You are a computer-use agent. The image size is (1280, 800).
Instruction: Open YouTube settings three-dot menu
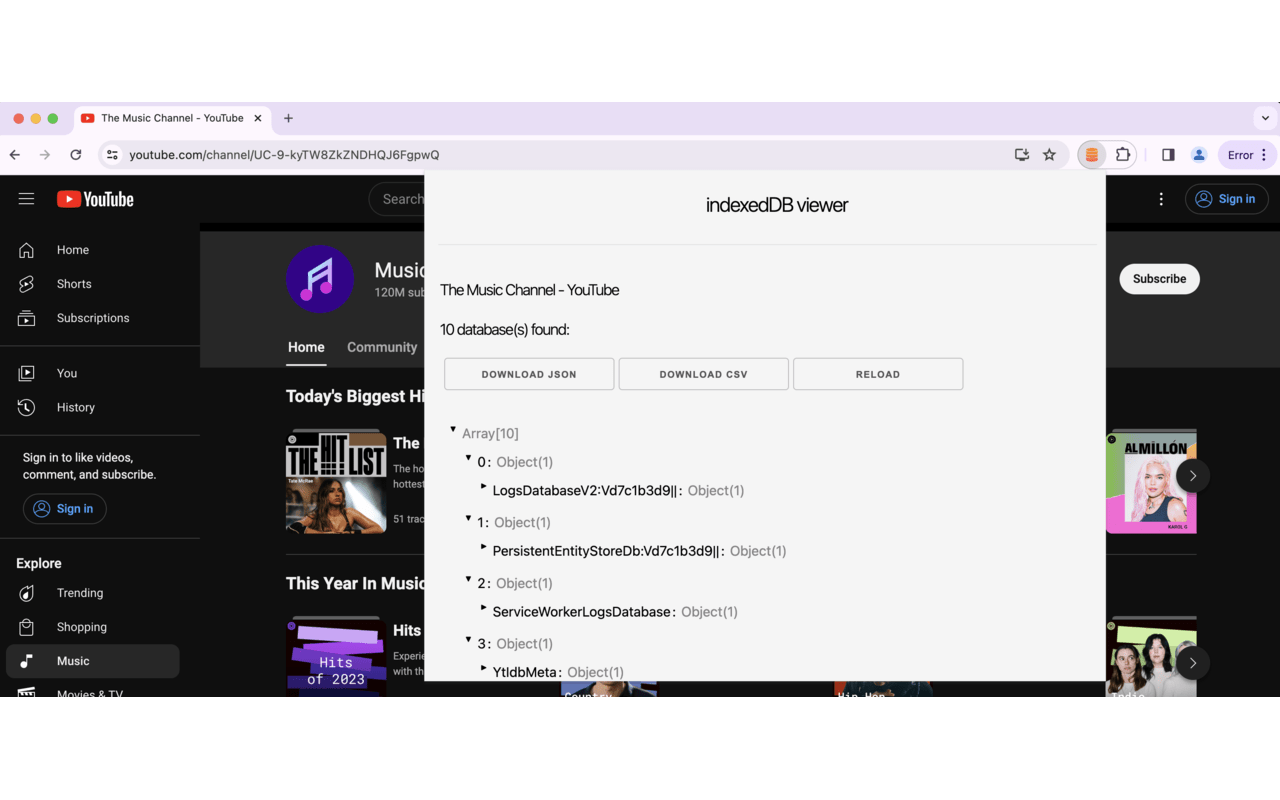[1161, 199]
